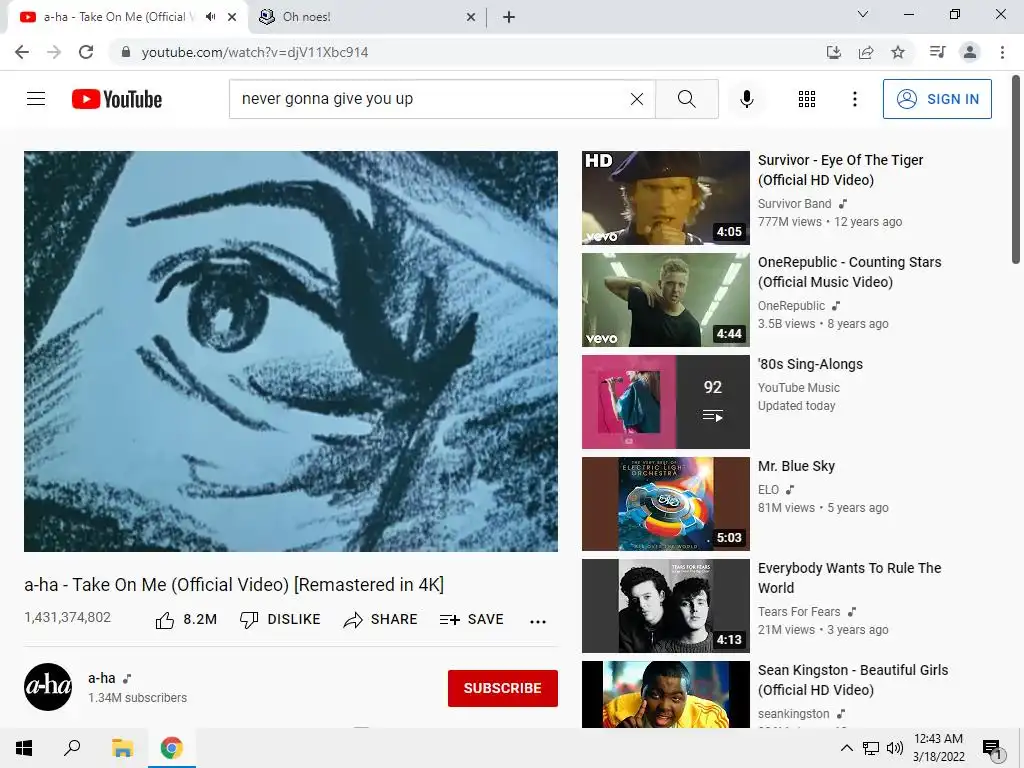This screenshot has width=1024, height=768.
Task: Click the share page icon in address bar
Action: pos(866,52)
